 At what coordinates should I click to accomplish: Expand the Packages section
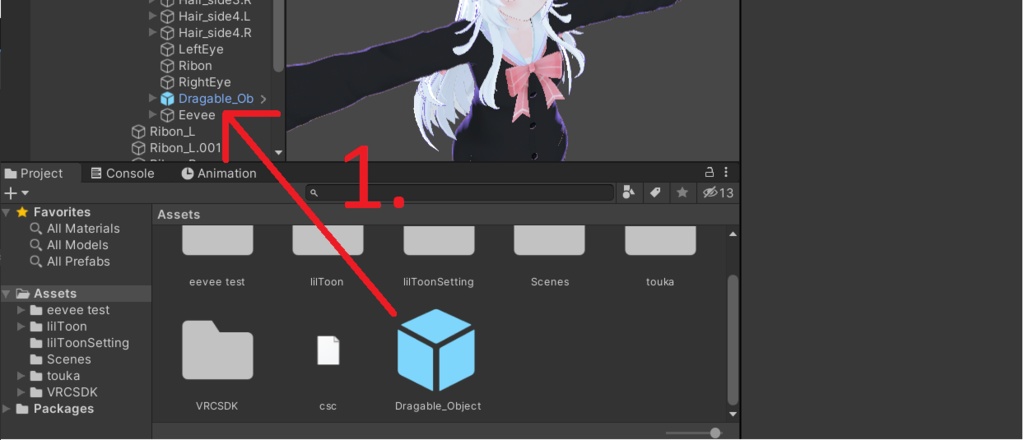tap(7, 409)
